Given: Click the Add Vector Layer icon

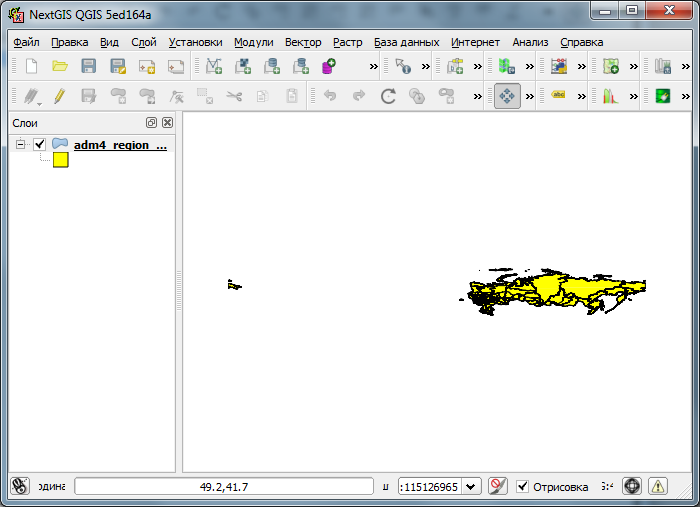Looking at the screenshot, I should click(213, 66).
